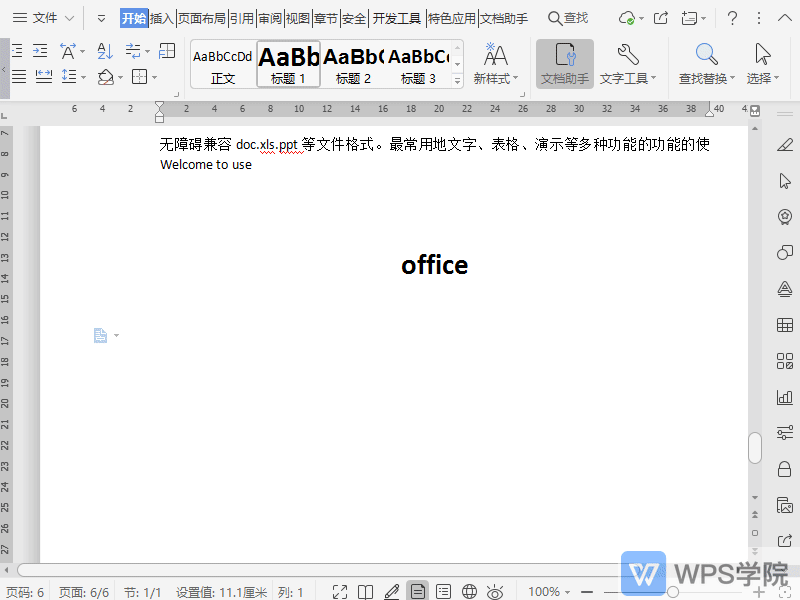
Task: Click the chart icon in right sidebar
Action: pyautogui.click(x=784, y=397)
